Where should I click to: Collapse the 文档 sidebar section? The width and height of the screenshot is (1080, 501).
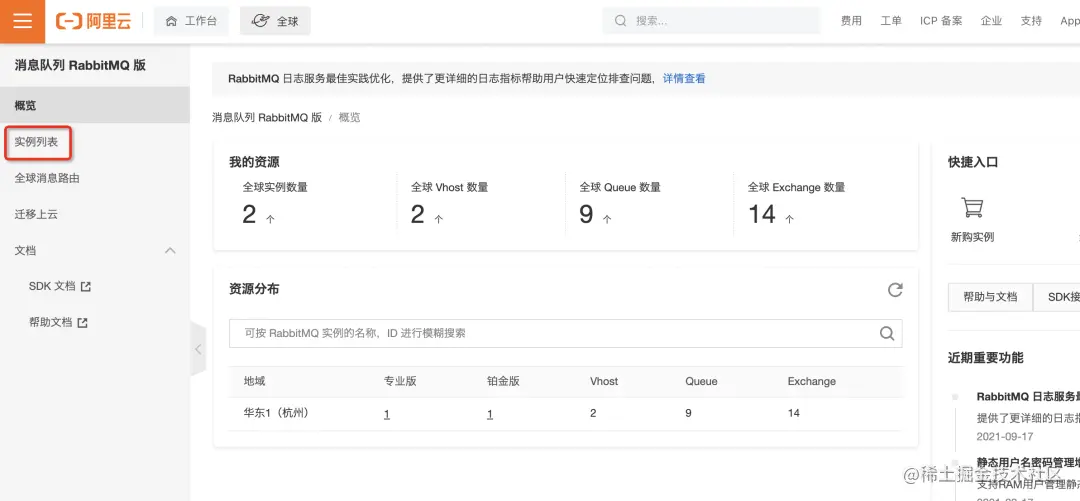click(x=170, y=251)
